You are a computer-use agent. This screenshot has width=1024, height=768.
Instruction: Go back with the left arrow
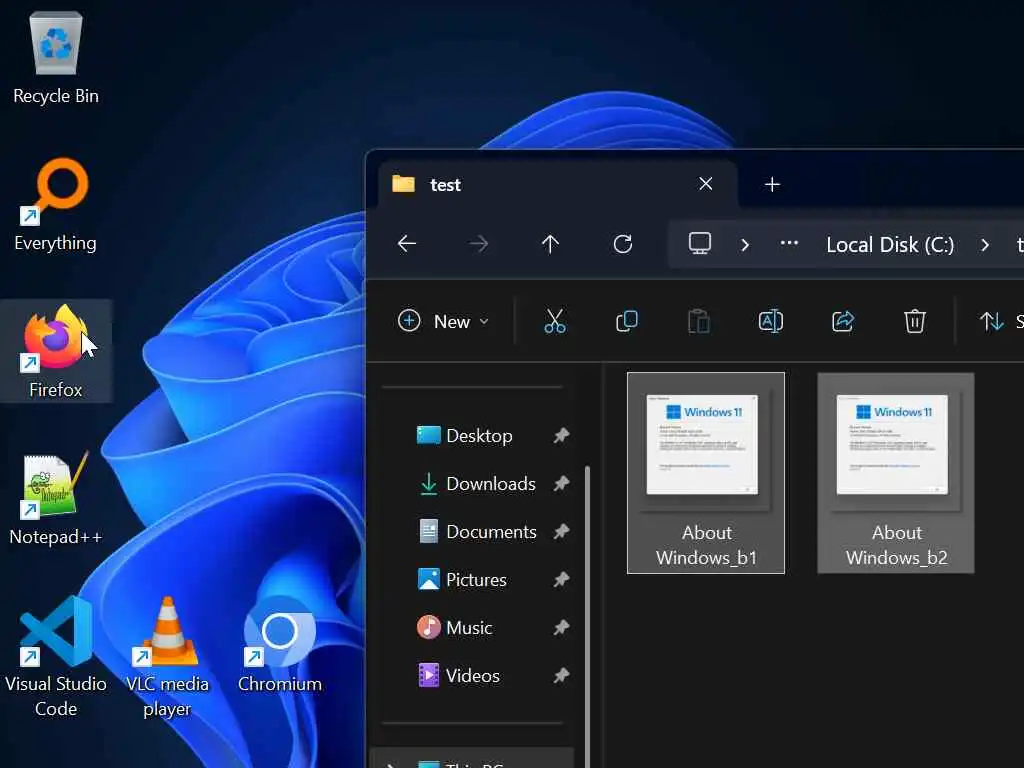tap(407, 244)
